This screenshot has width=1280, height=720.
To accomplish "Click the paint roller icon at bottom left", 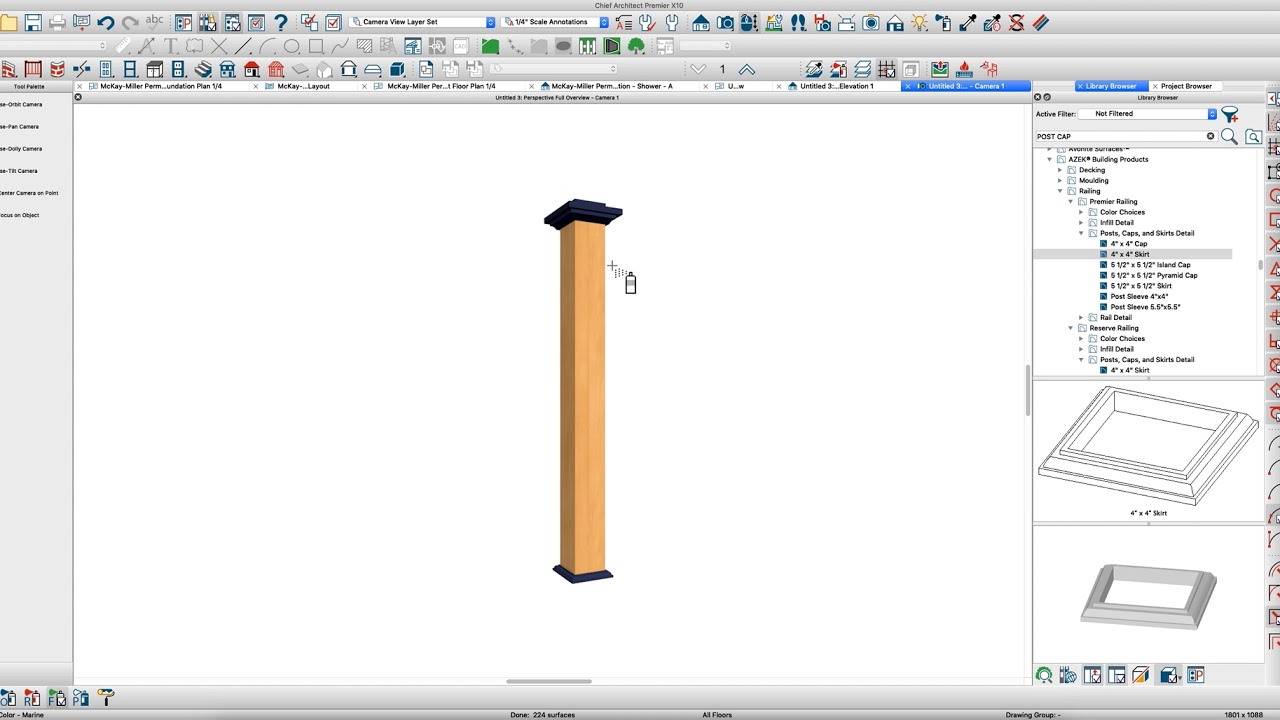I will (105, 698).
